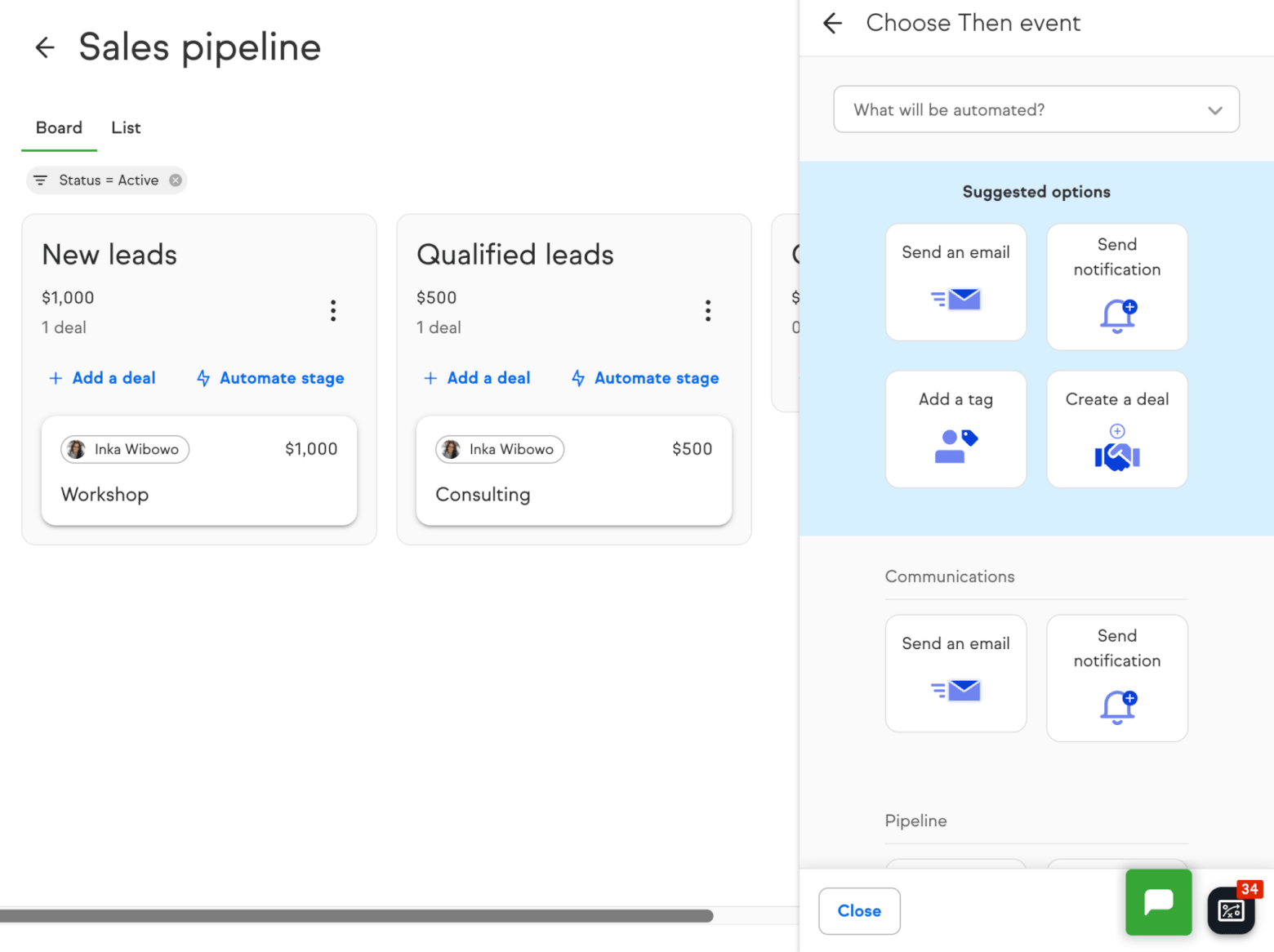The width and height of the screenshot is (1274, 952).
Task: Switch to the List tab
Action: point(125,127)
